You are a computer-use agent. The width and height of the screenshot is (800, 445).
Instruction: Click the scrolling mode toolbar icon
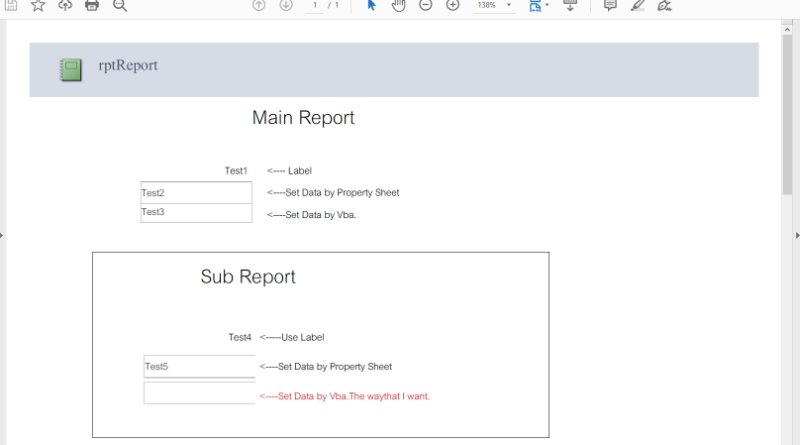[570, 5]
